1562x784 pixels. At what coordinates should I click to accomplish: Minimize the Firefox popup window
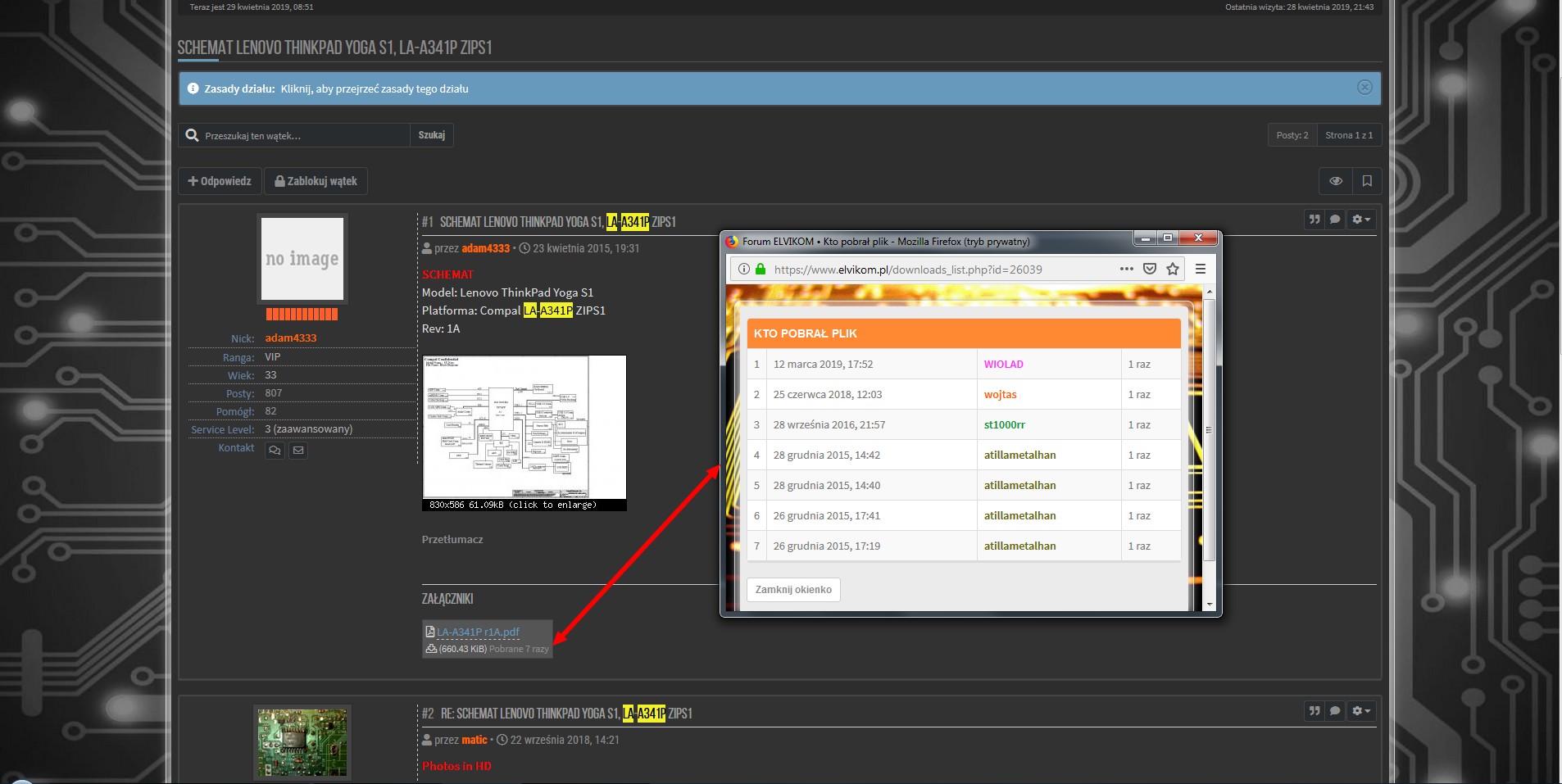tap(1145, 238)
